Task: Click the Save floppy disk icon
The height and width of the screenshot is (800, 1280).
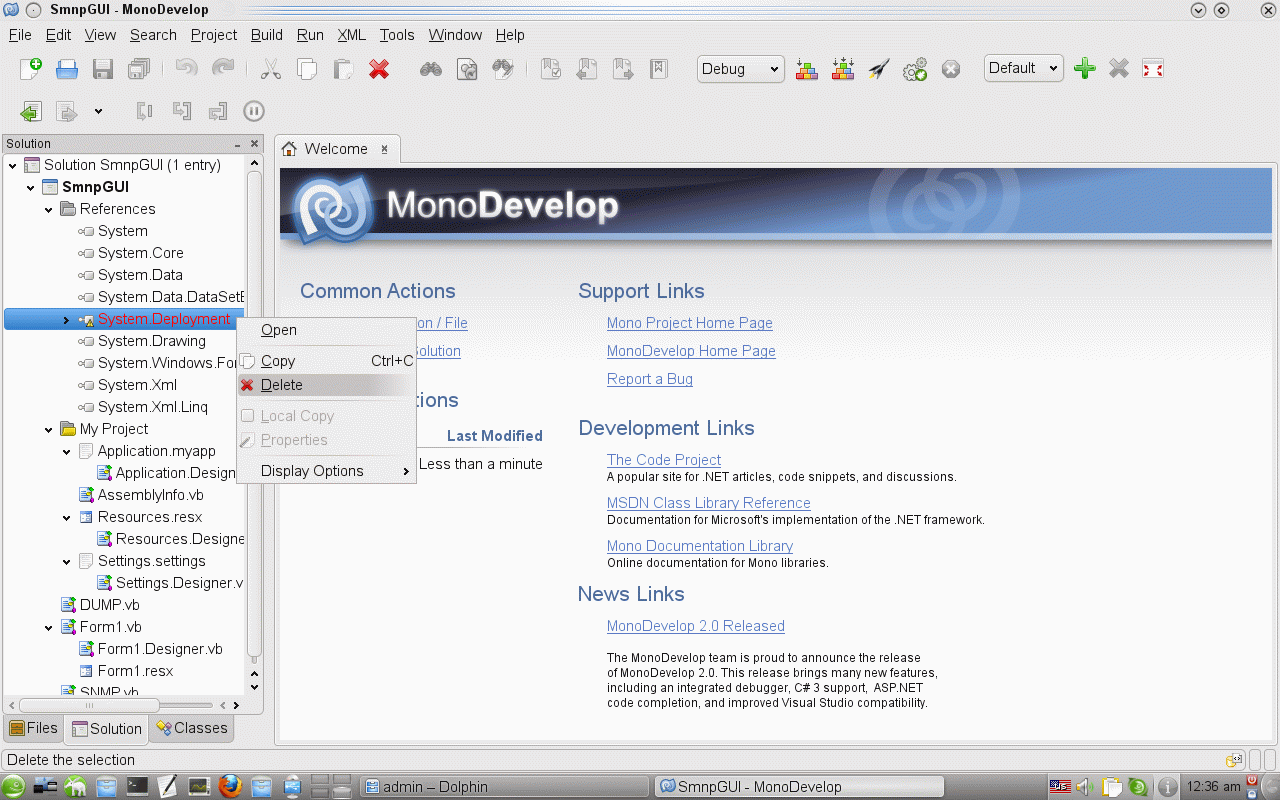Action: coord(103,69)
